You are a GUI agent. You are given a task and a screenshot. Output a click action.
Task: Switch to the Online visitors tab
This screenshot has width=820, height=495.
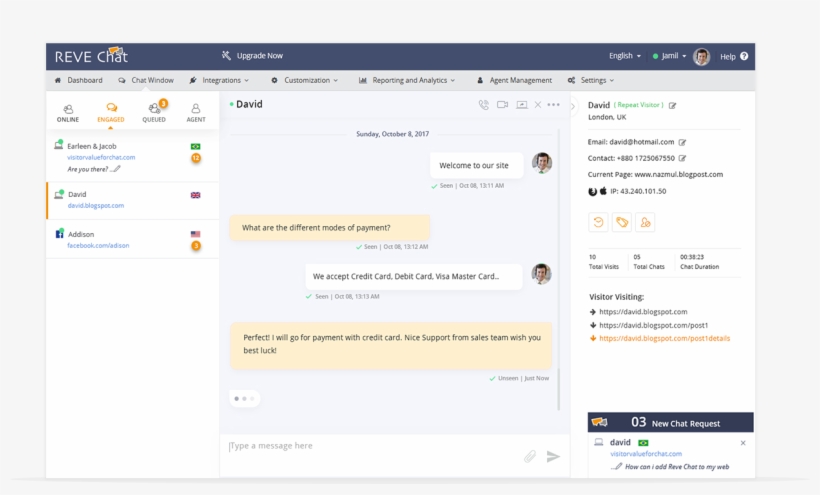(68, 113)
